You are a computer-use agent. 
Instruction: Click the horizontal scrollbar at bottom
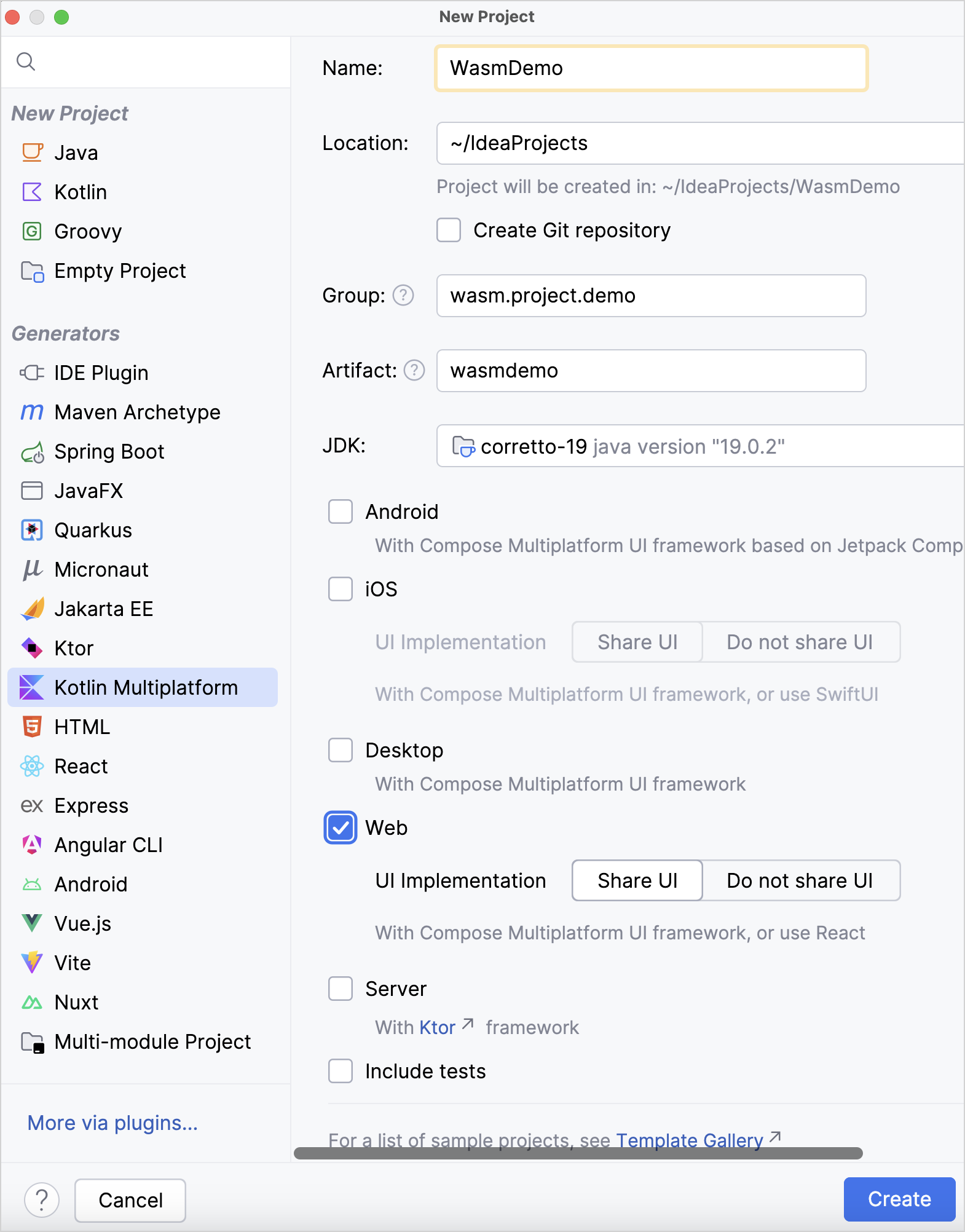tap(578, 1153)
